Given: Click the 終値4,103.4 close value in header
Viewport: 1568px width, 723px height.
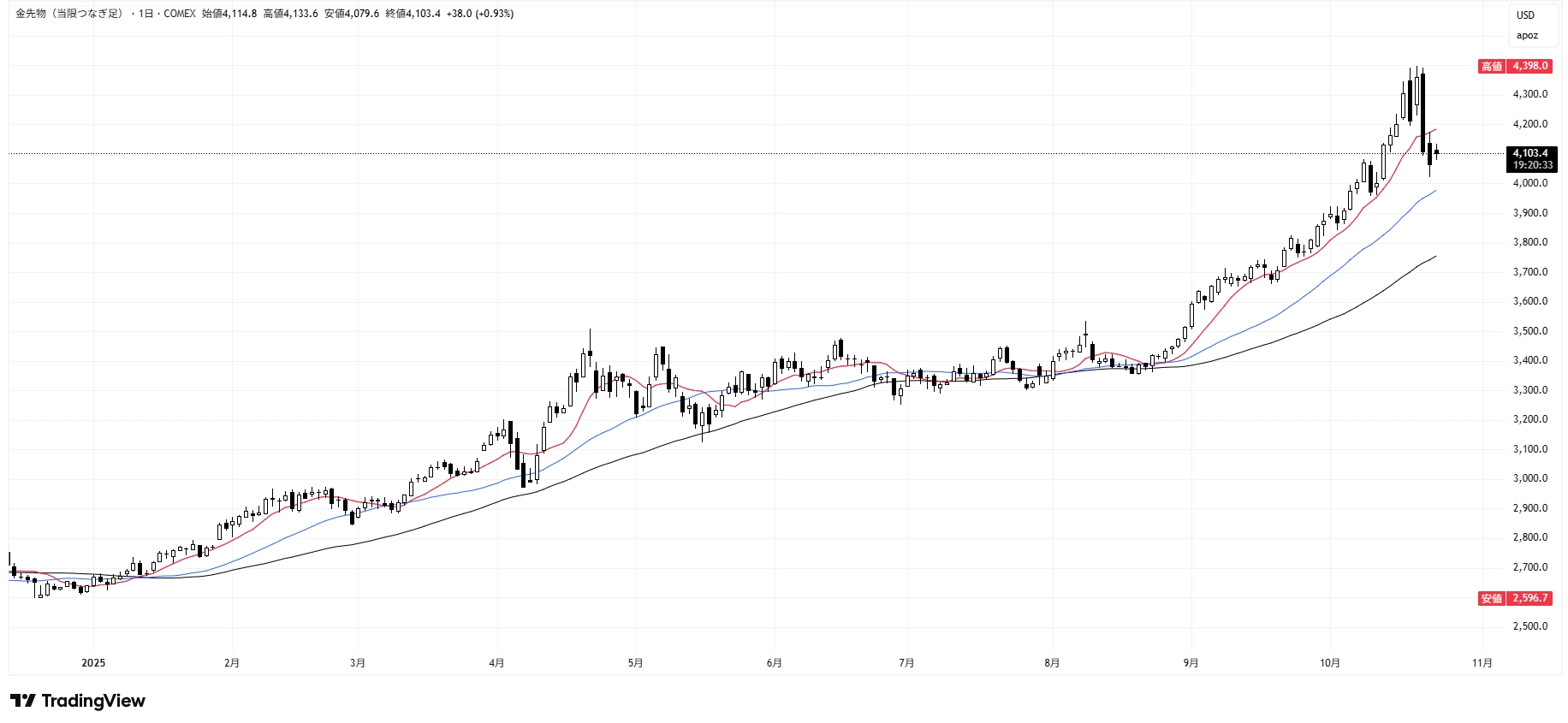Looking at the screenshot, I should pos(413,14).
